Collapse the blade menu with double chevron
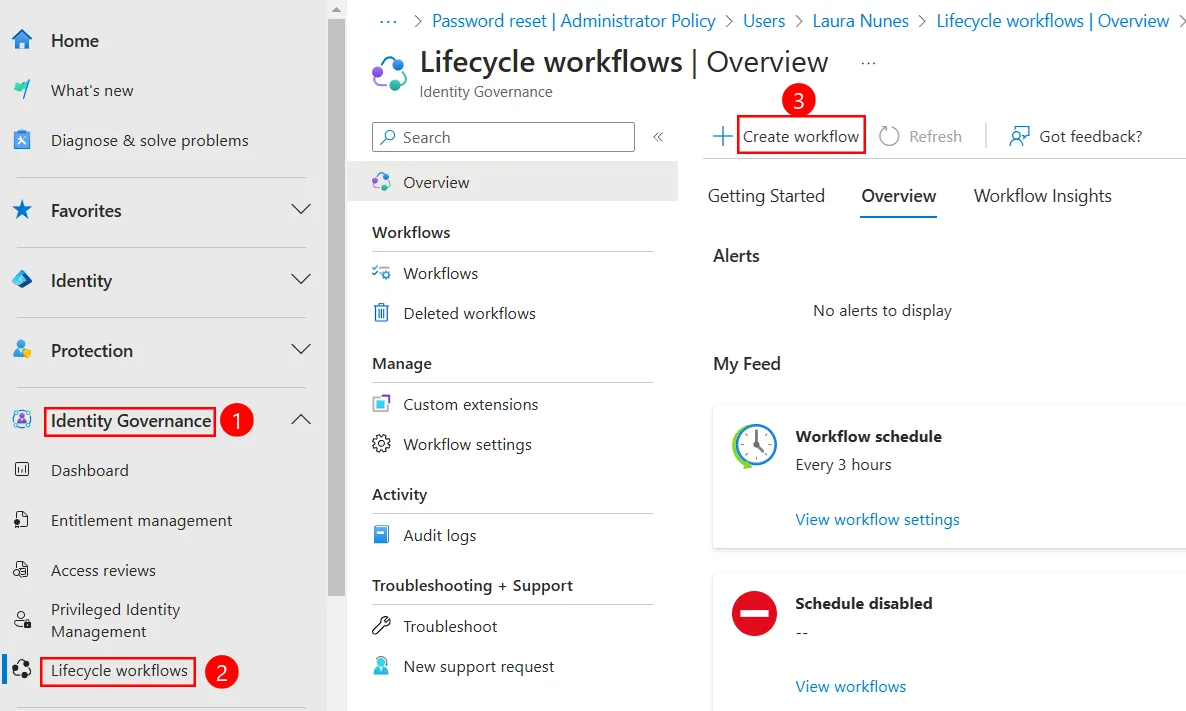This screenshot has height=711, width=1186. (658, 137)
